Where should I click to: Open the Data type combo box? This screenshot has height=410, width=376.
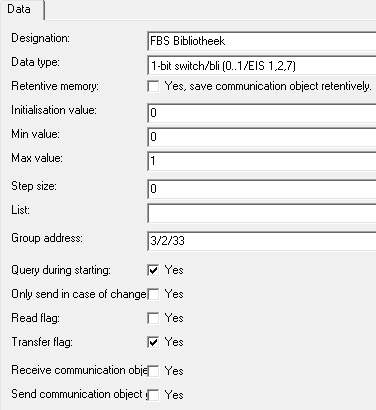[x=262, y=66]
